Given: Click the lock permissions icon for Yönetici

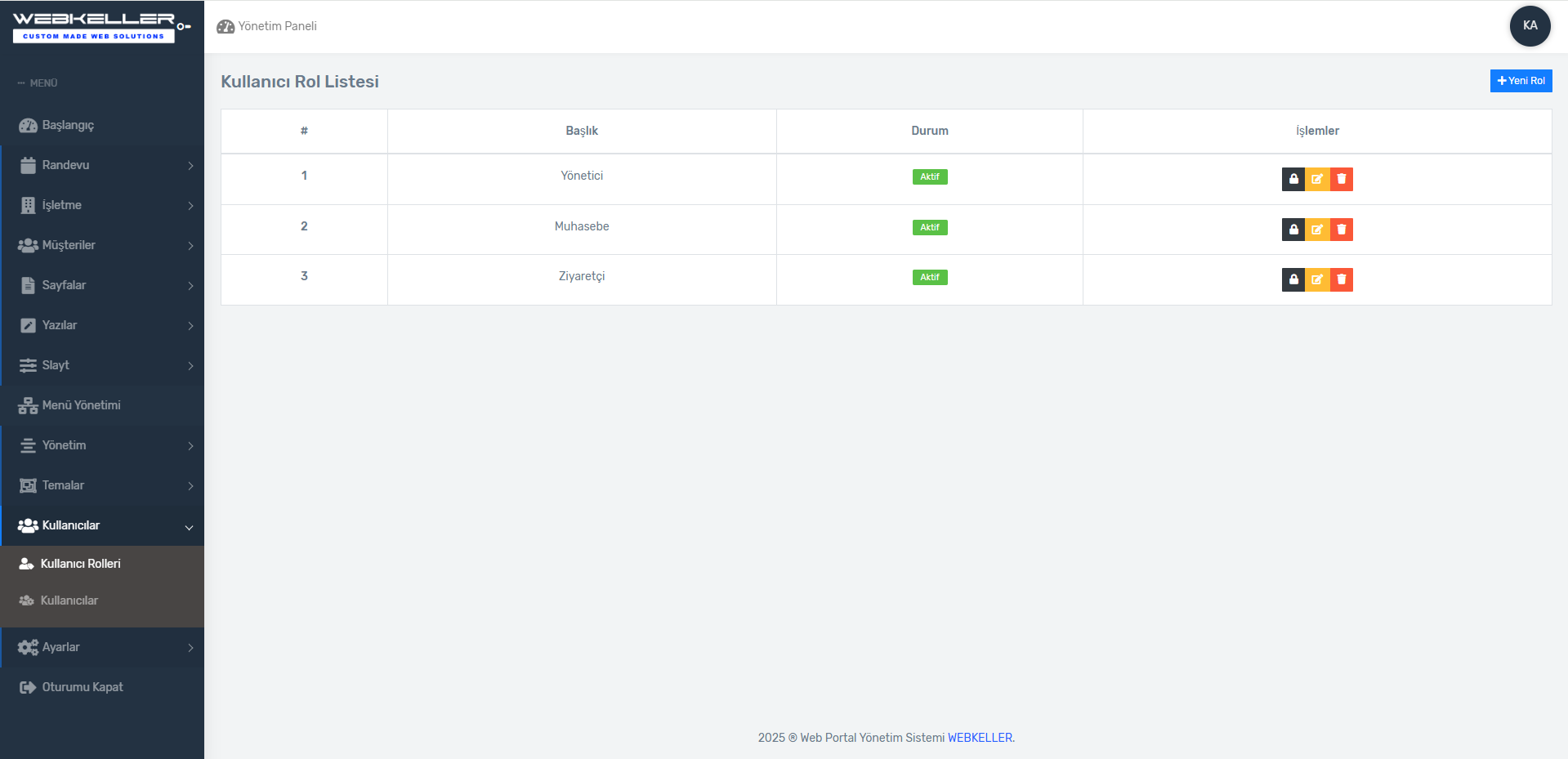Looking at the screenshot, I should tap(1293, 179).
